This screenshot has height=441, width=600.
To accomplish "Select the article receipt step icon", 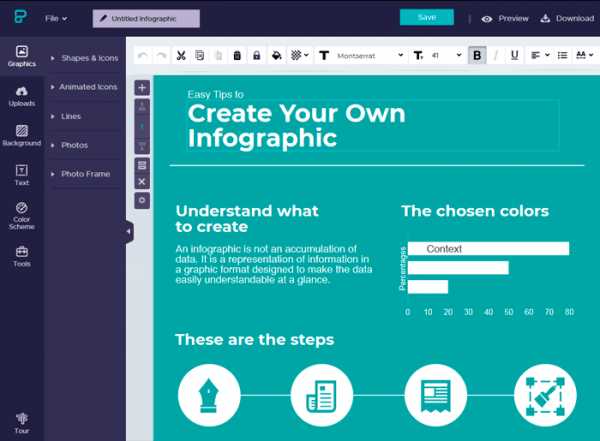I will pos(435,395).
